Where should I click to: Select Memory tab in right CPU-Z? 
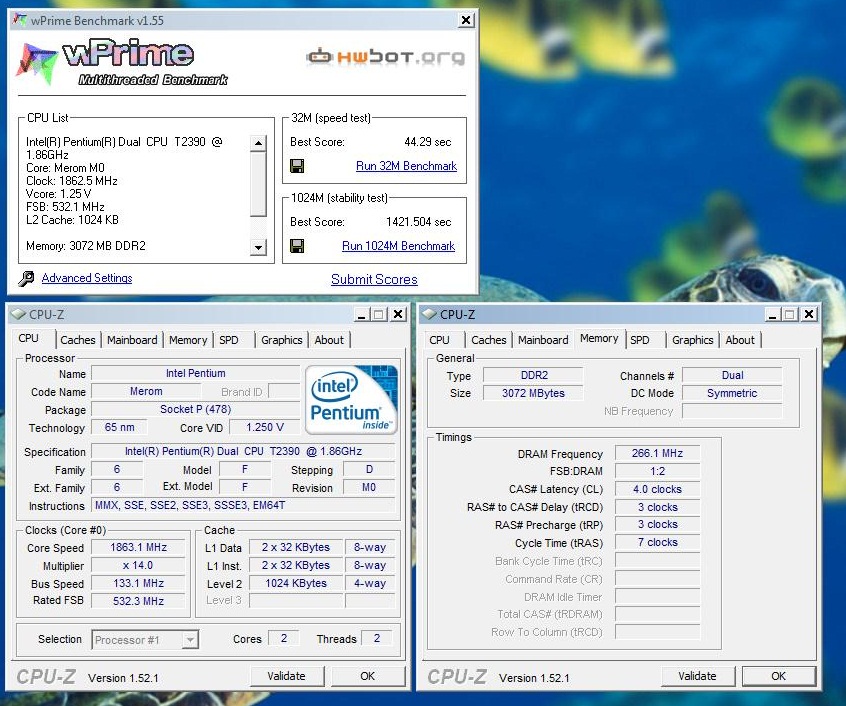point(599,339)
